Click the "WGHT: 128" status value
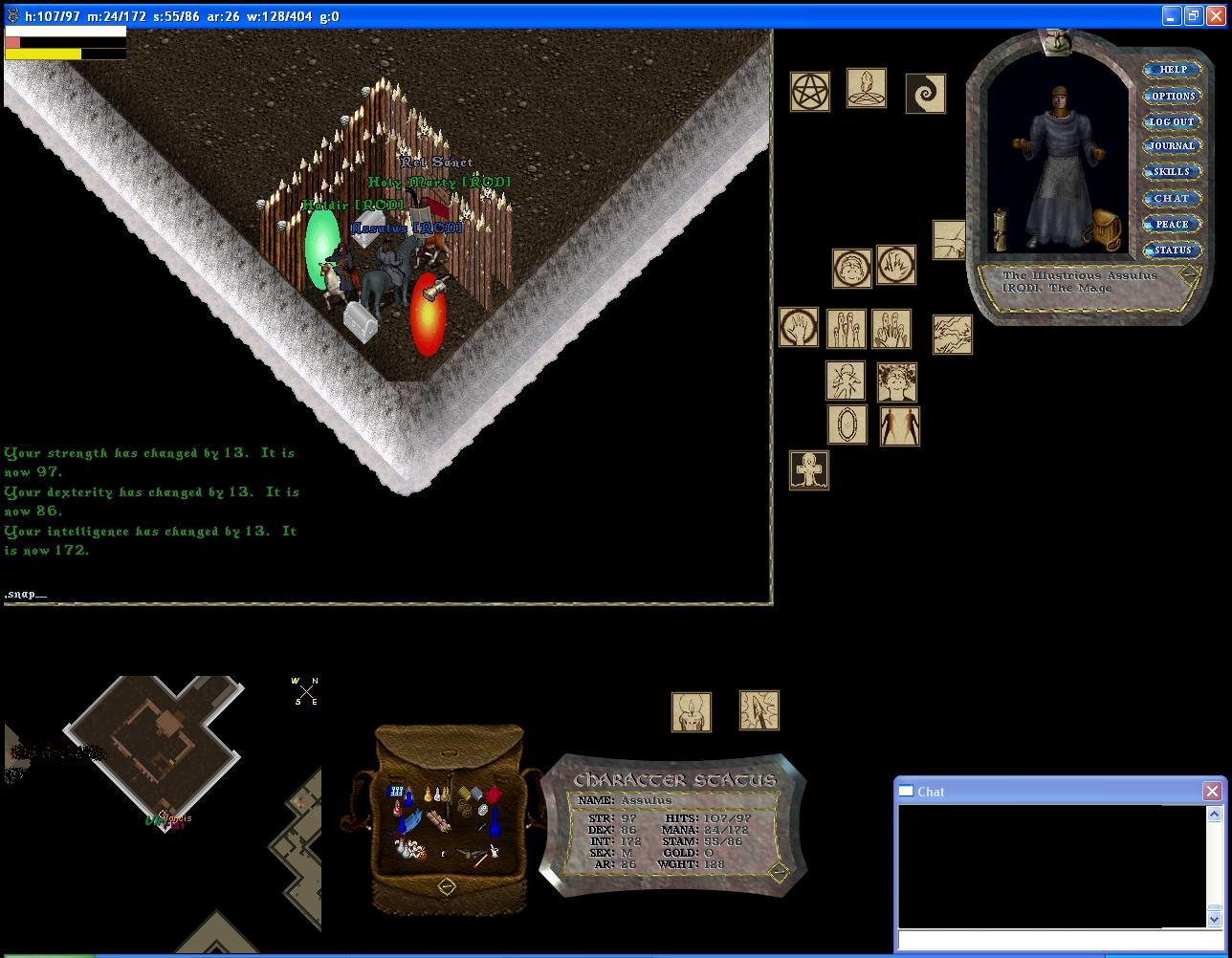1232x958 pixels. pyautogui.click(x=691, y=864)
